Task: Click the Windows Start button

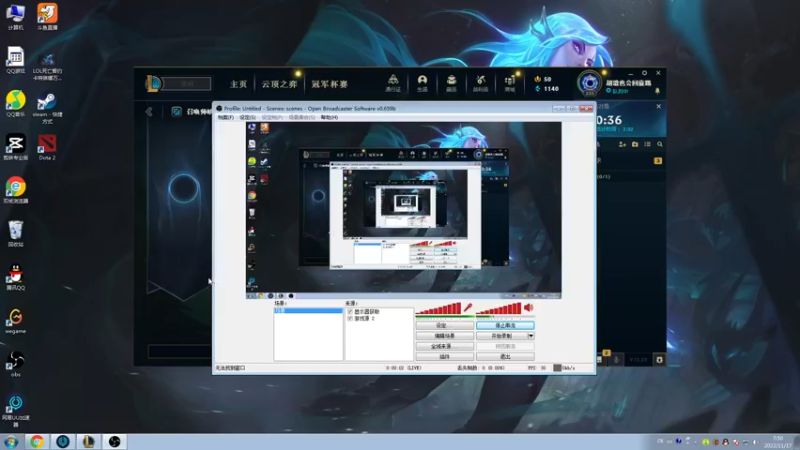Action: point(10,441)
